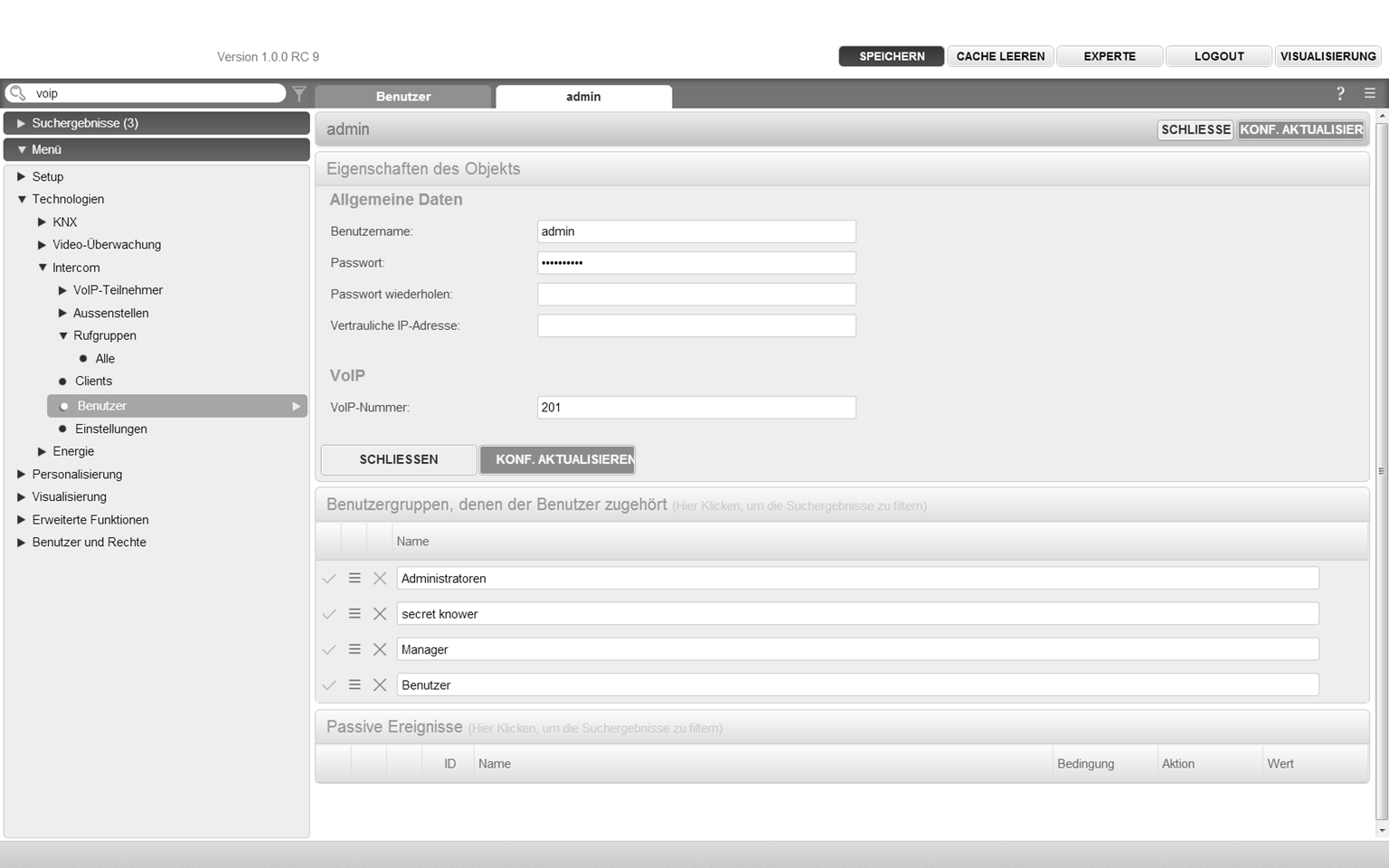
Task: Click CACHE LEEREN button
Action: pos(1000,56)
